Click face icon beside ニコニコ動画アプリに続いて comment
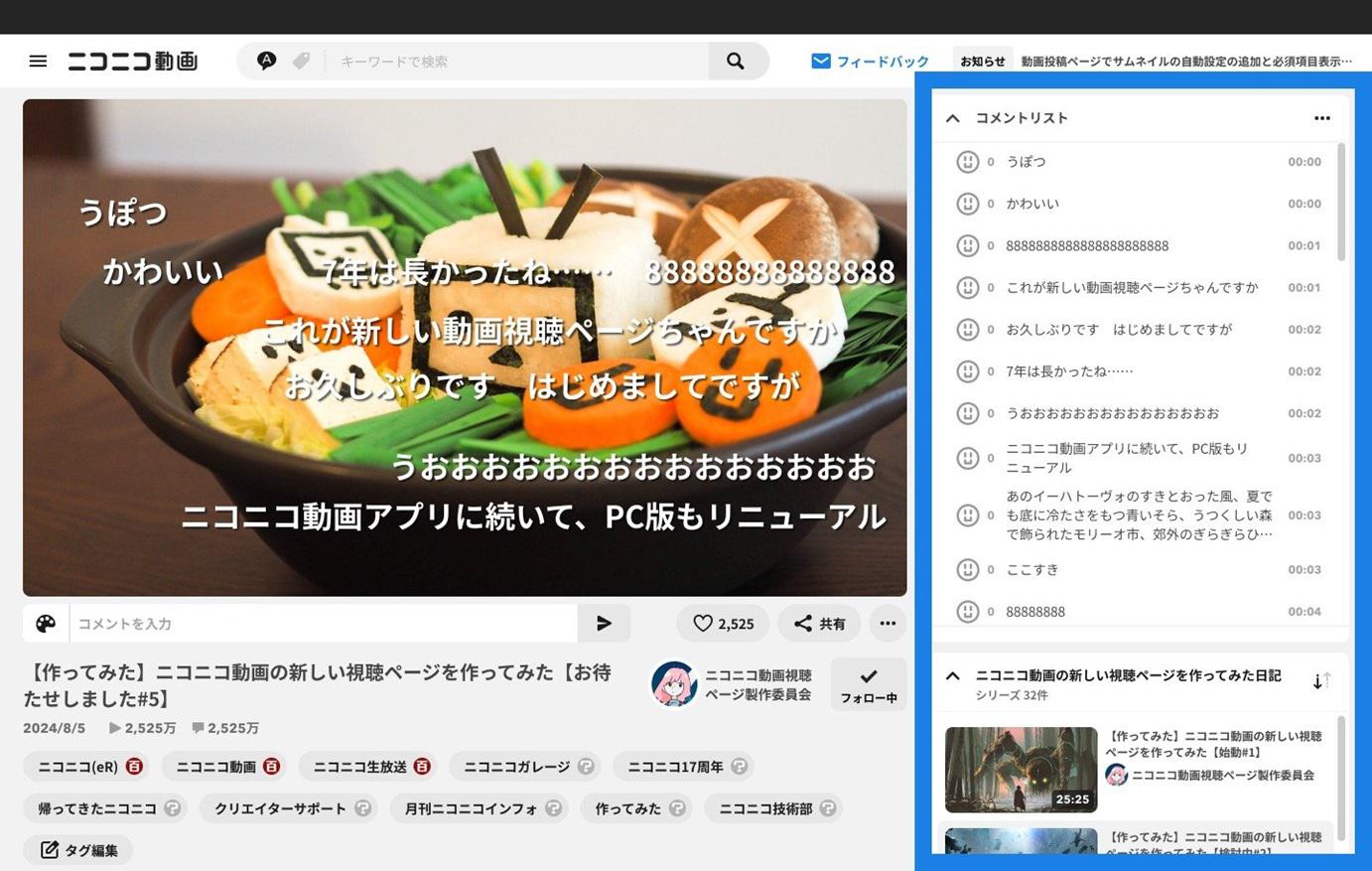Image resolution: width=1372 pixels, height=871 pixels. pyautogui.click(x=967, y=458)
